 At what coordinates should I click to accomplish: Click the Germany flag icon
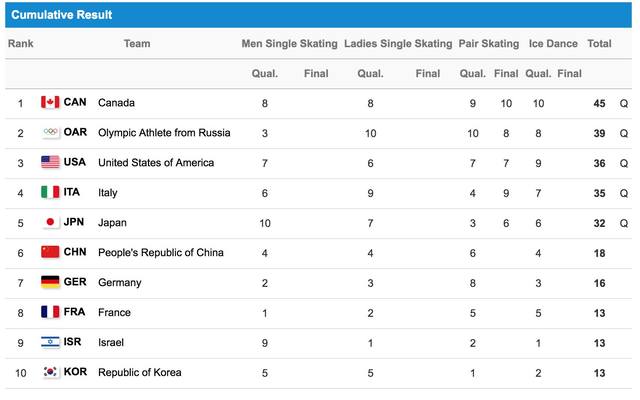50,282
